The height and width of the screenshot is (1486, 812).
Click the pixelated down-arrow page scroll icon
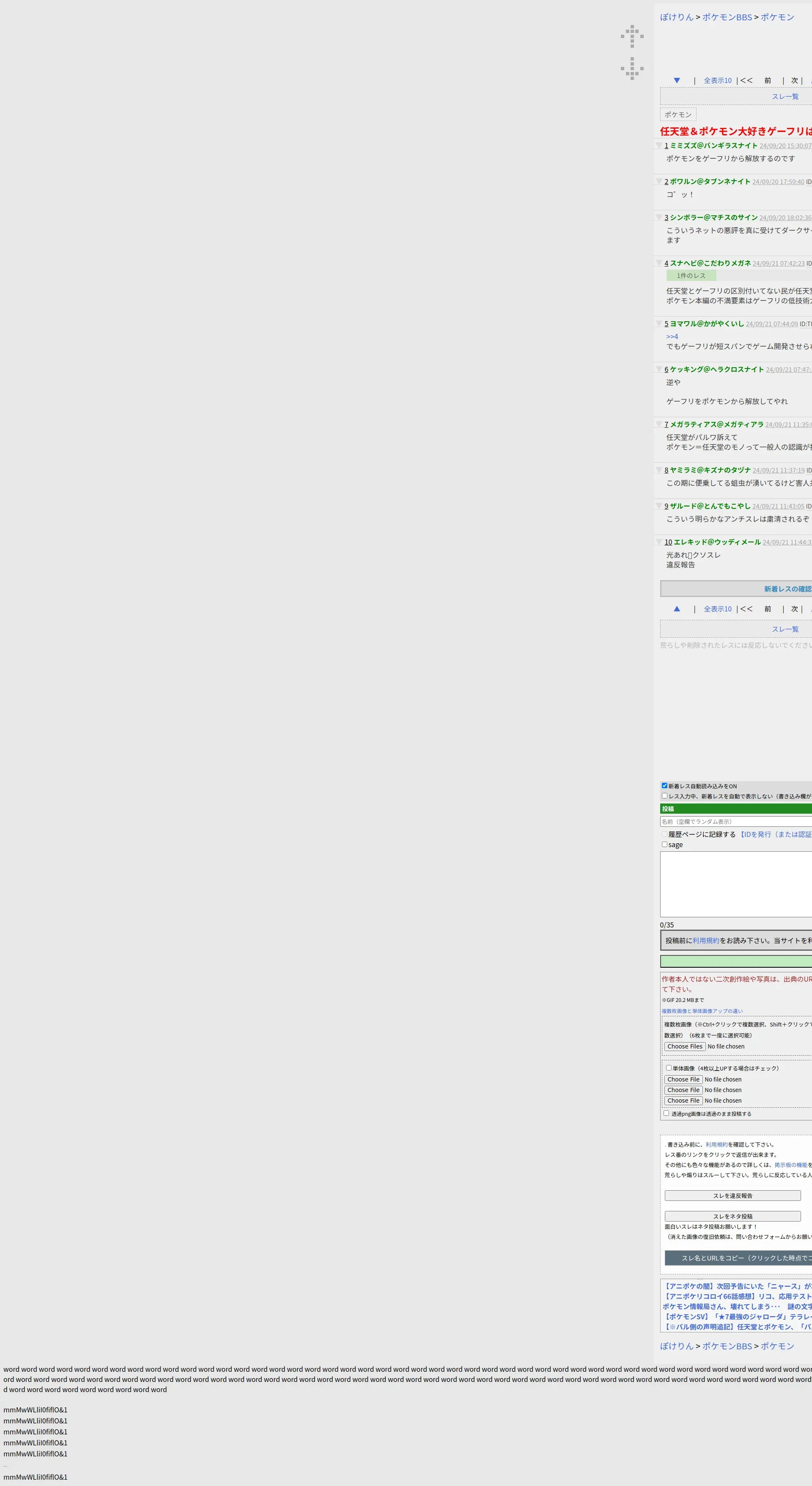click(632, 68)
